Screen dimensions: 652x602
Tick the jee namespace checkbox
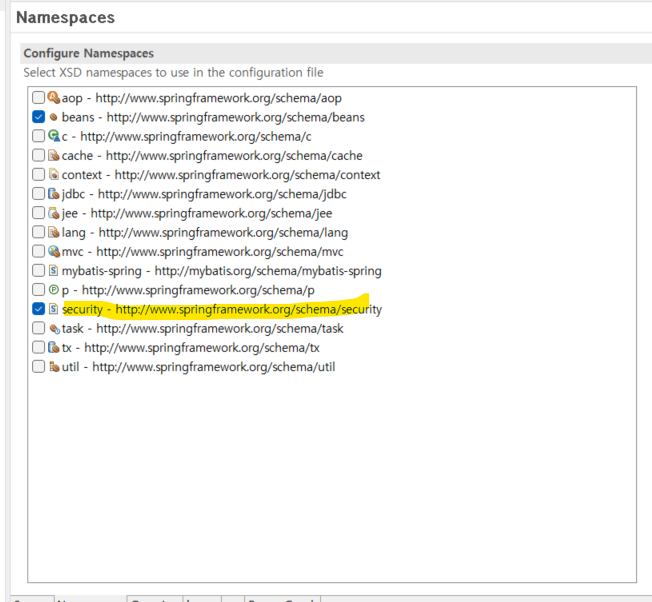[x=38, y=213]
